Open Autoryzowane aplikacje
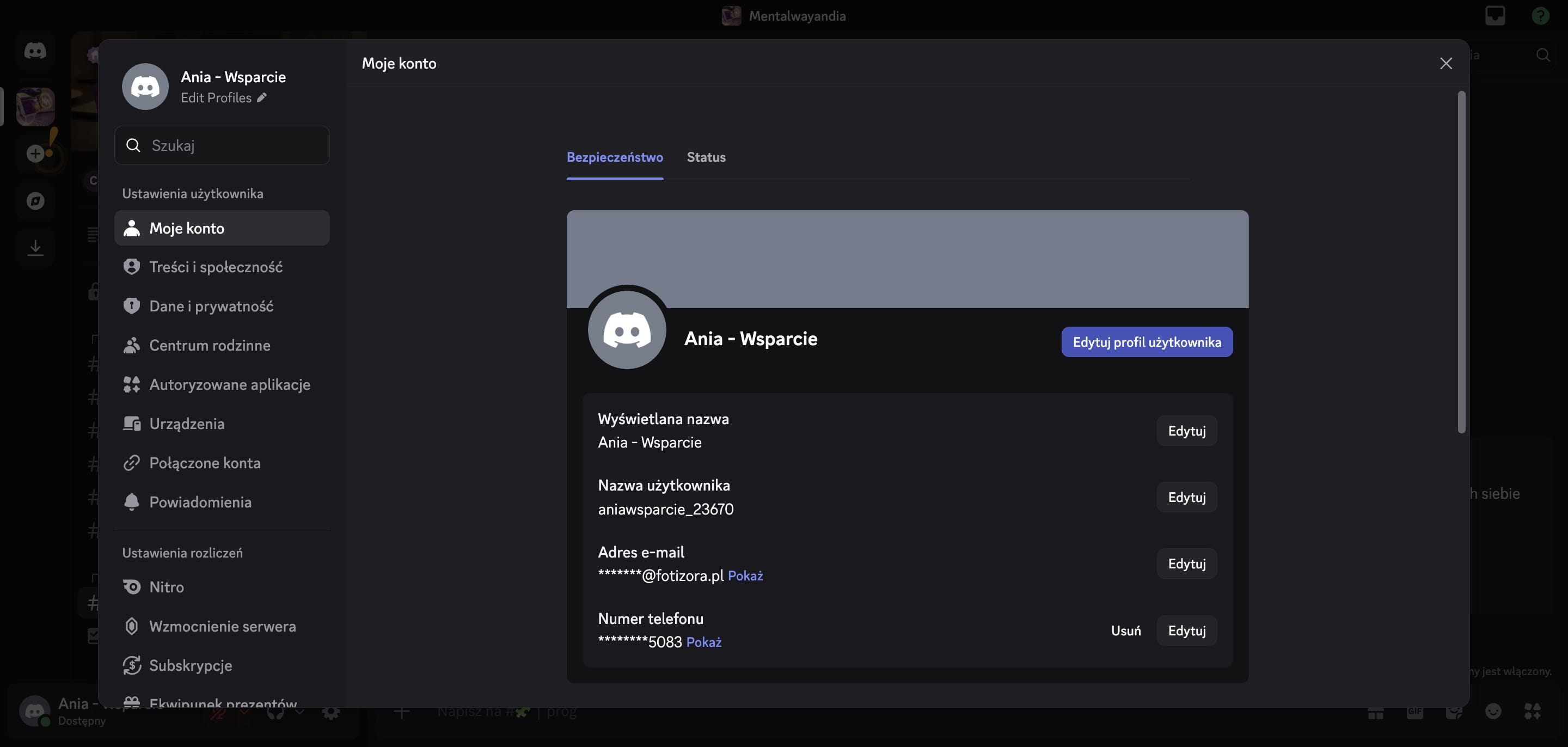This screenshot has width=1568, height=747. [222, 384]
